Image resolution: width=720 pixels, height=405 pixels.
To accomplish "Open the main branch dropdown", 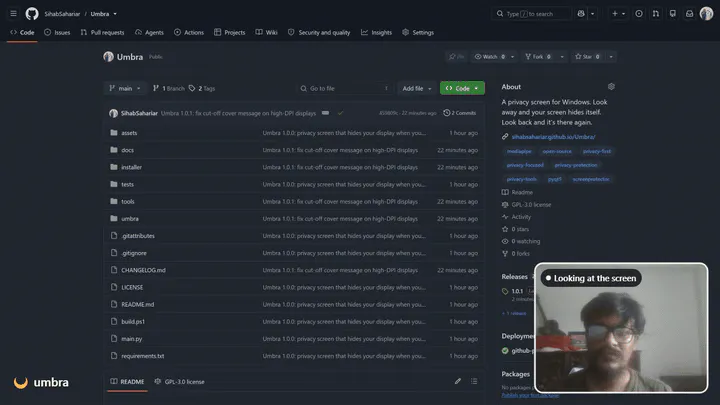I will (125, 88).
